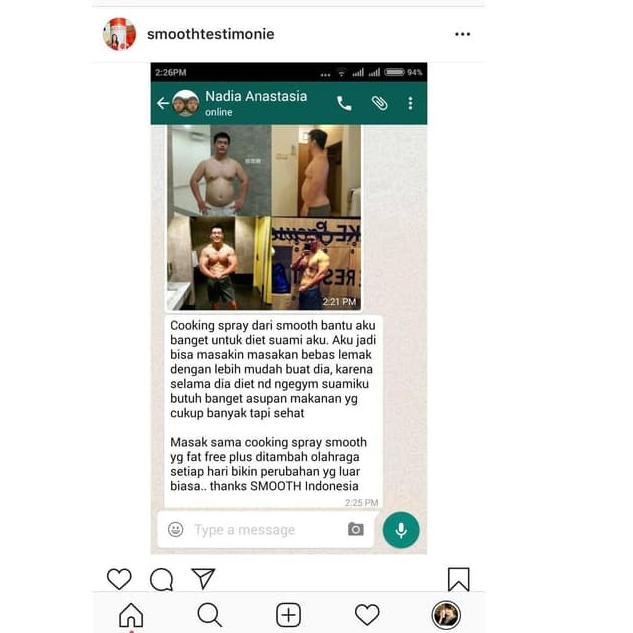633x633 pixels.
Task: Create new post plus icon
Action: (x=288, y=615)
